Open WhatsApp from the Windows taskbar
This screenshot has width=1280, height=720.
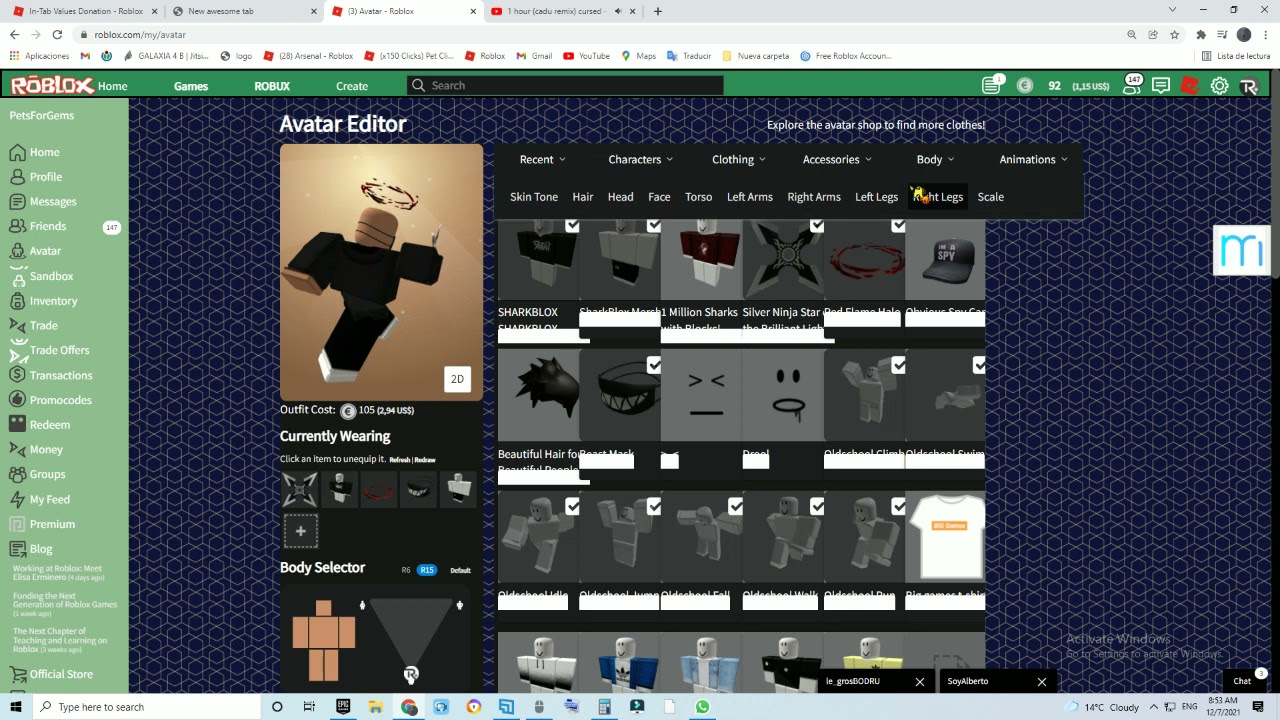coord(702,707)
